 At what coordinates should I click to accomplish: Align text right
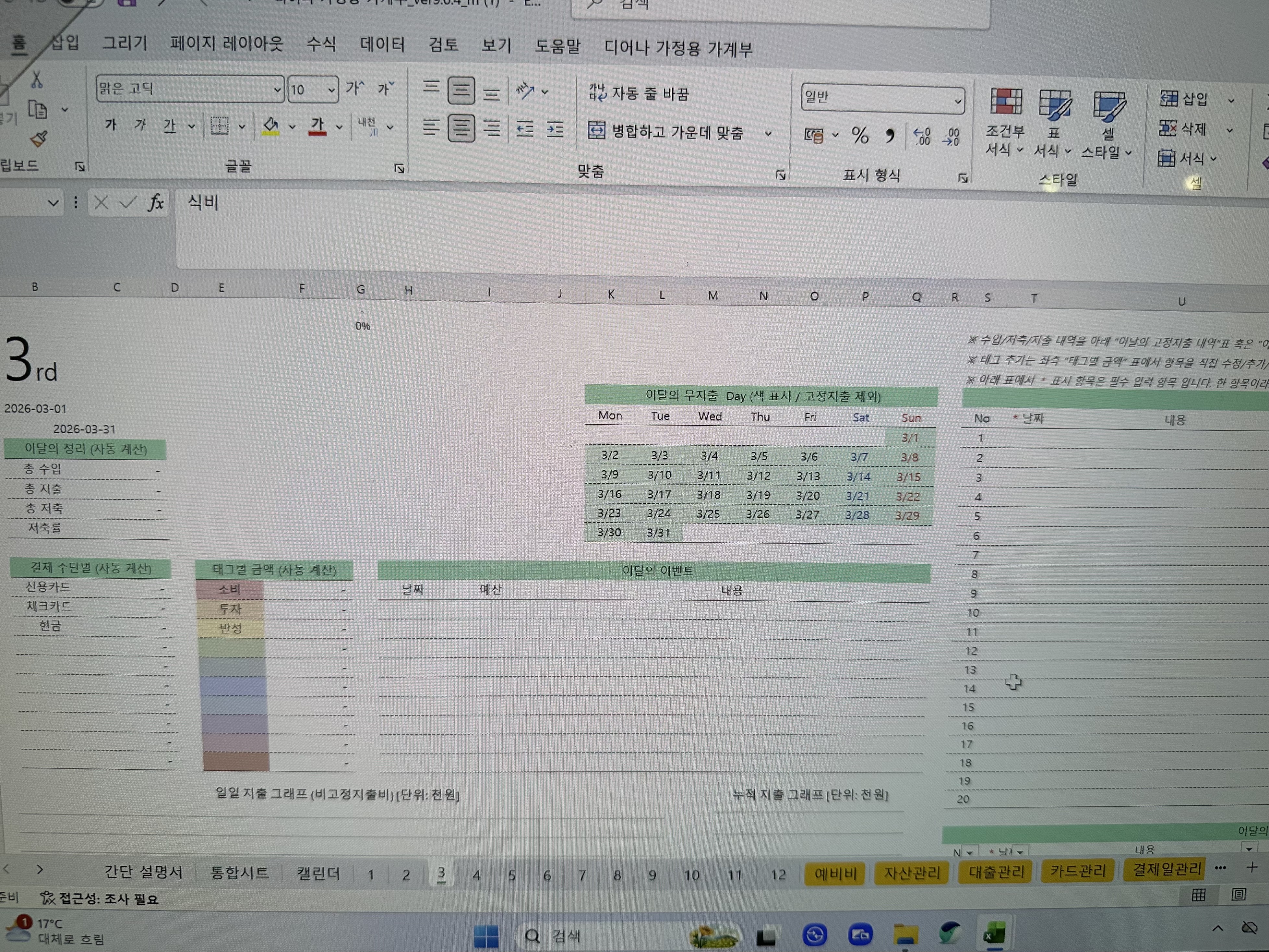coord(492,128)
